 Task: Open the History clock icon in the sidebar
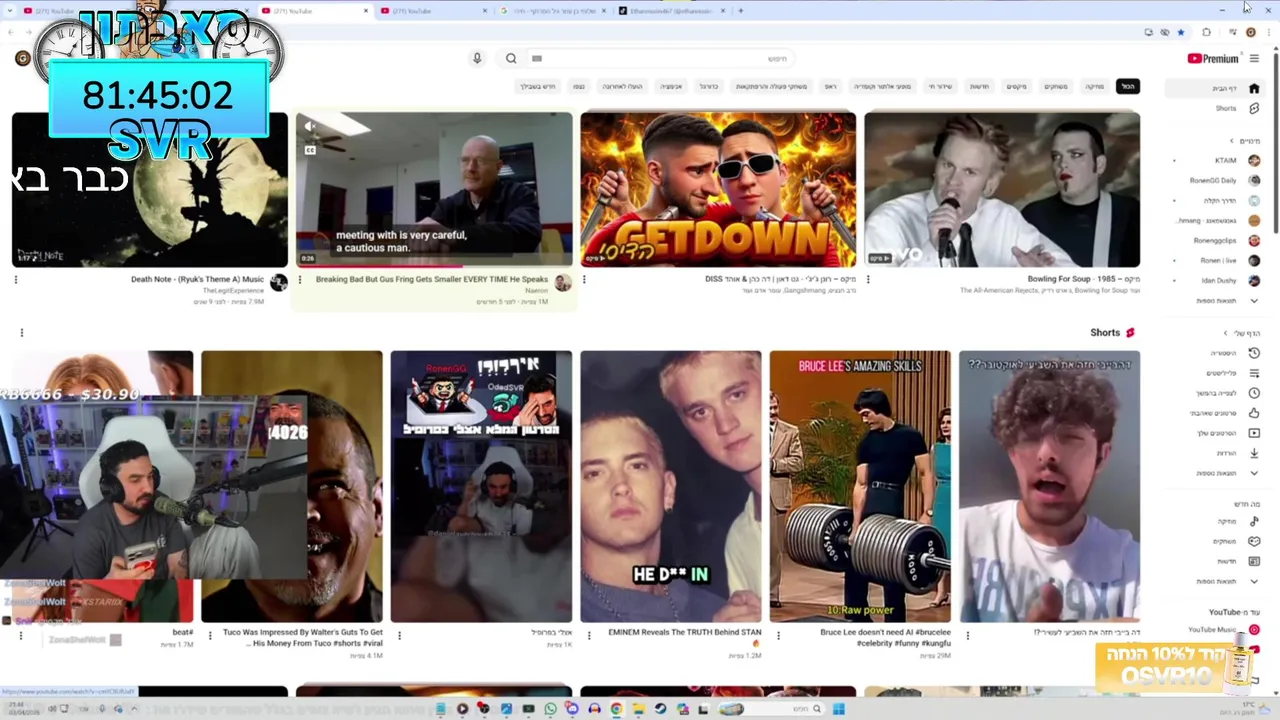(1254, 353)
